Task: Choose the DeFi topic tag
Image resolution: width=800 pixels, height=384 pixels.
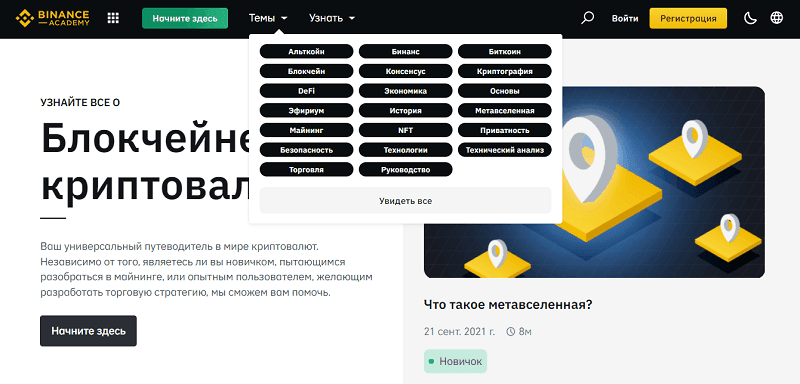Action: [306, 91]
